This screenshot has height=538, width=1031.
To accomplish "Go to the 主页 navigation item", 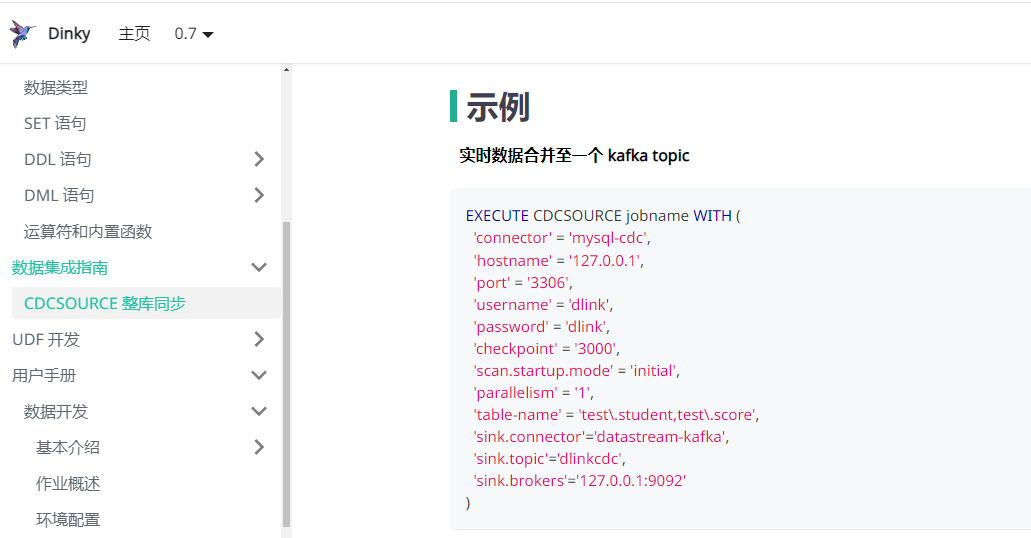I will click(134, 34).
